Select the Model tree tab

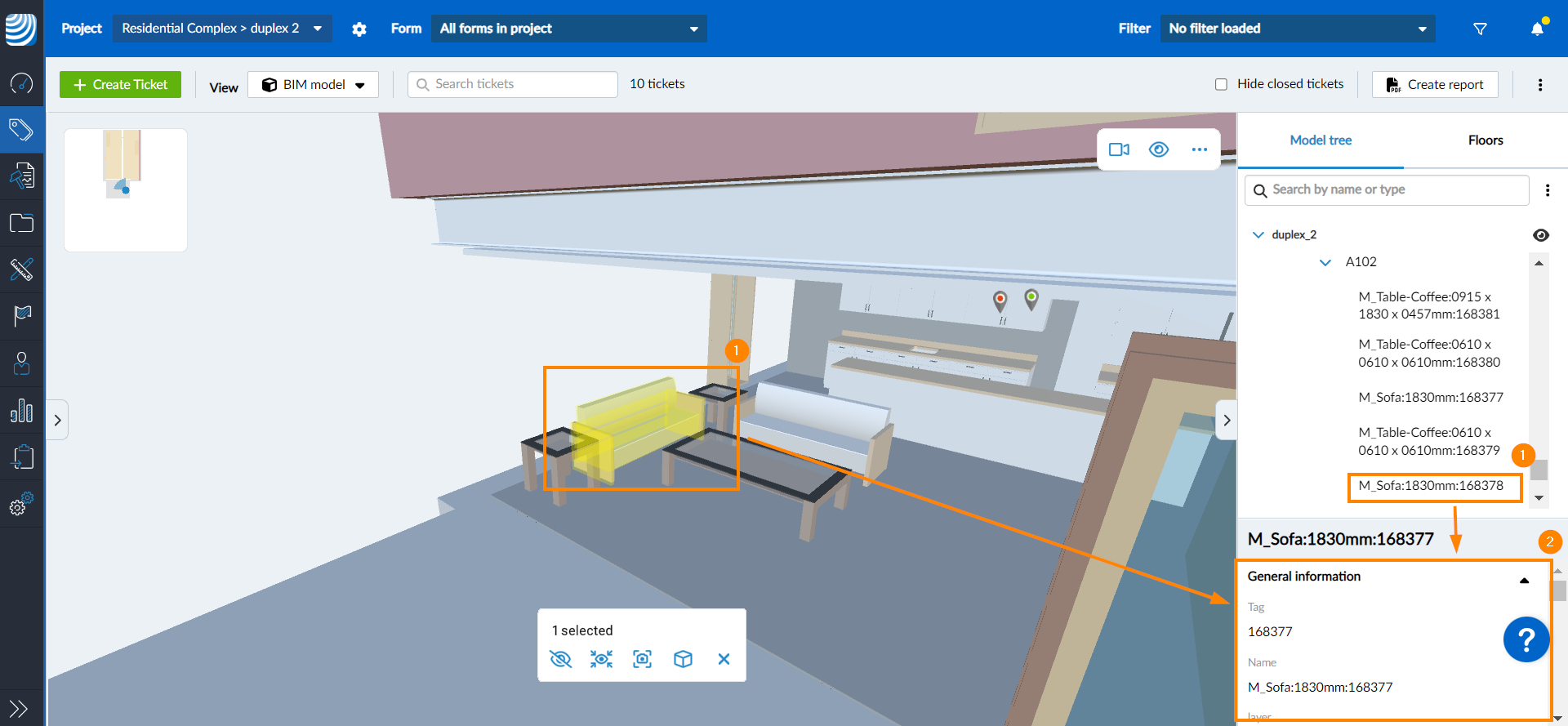tap(1321, 140)
